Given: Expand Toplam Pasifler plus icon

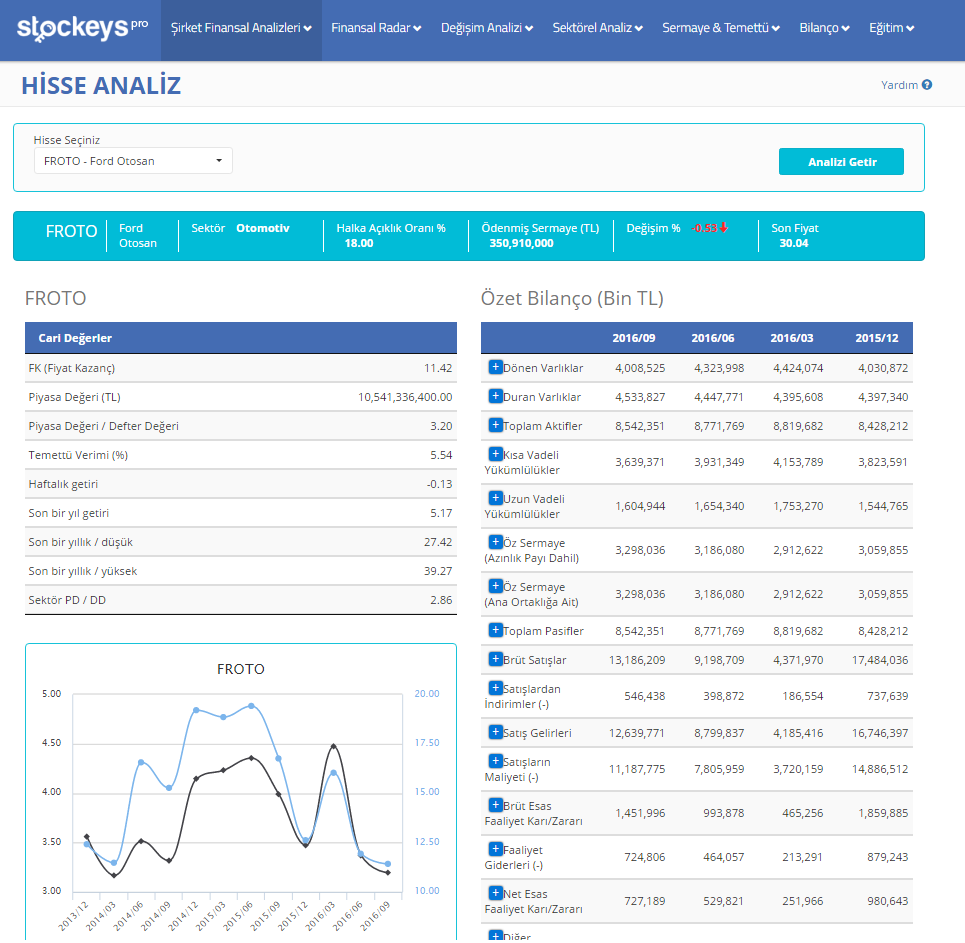Looking at the screenshot, I should [495, 630].
